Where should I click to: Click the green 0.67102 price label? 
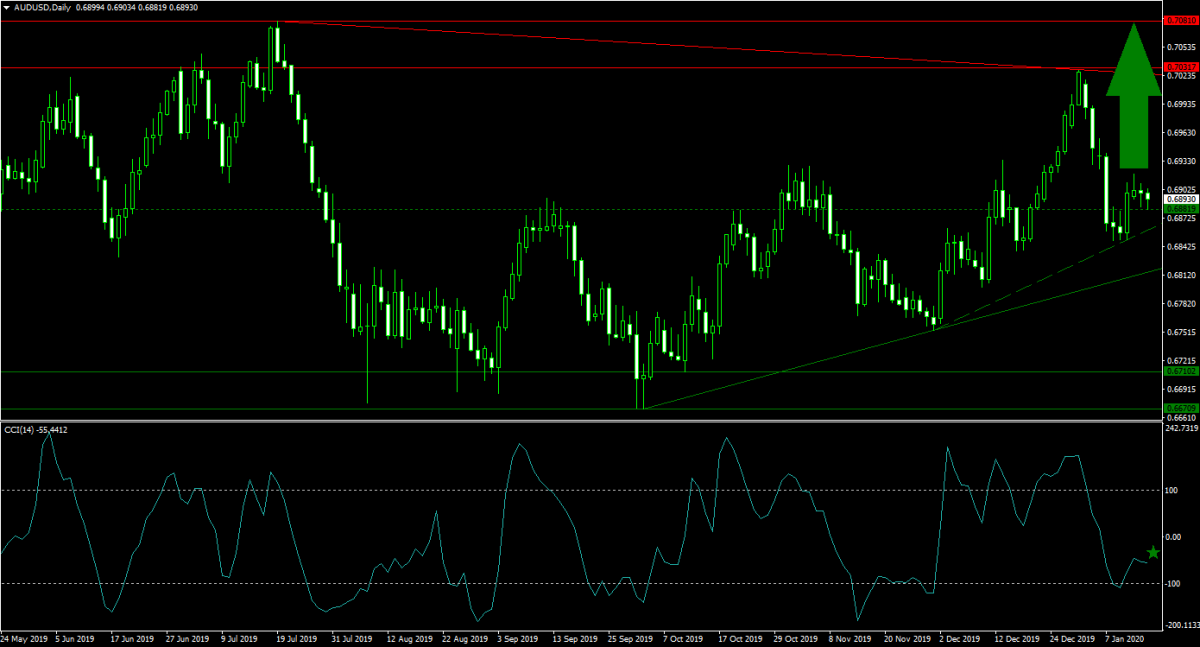(x=1180, y=371)
